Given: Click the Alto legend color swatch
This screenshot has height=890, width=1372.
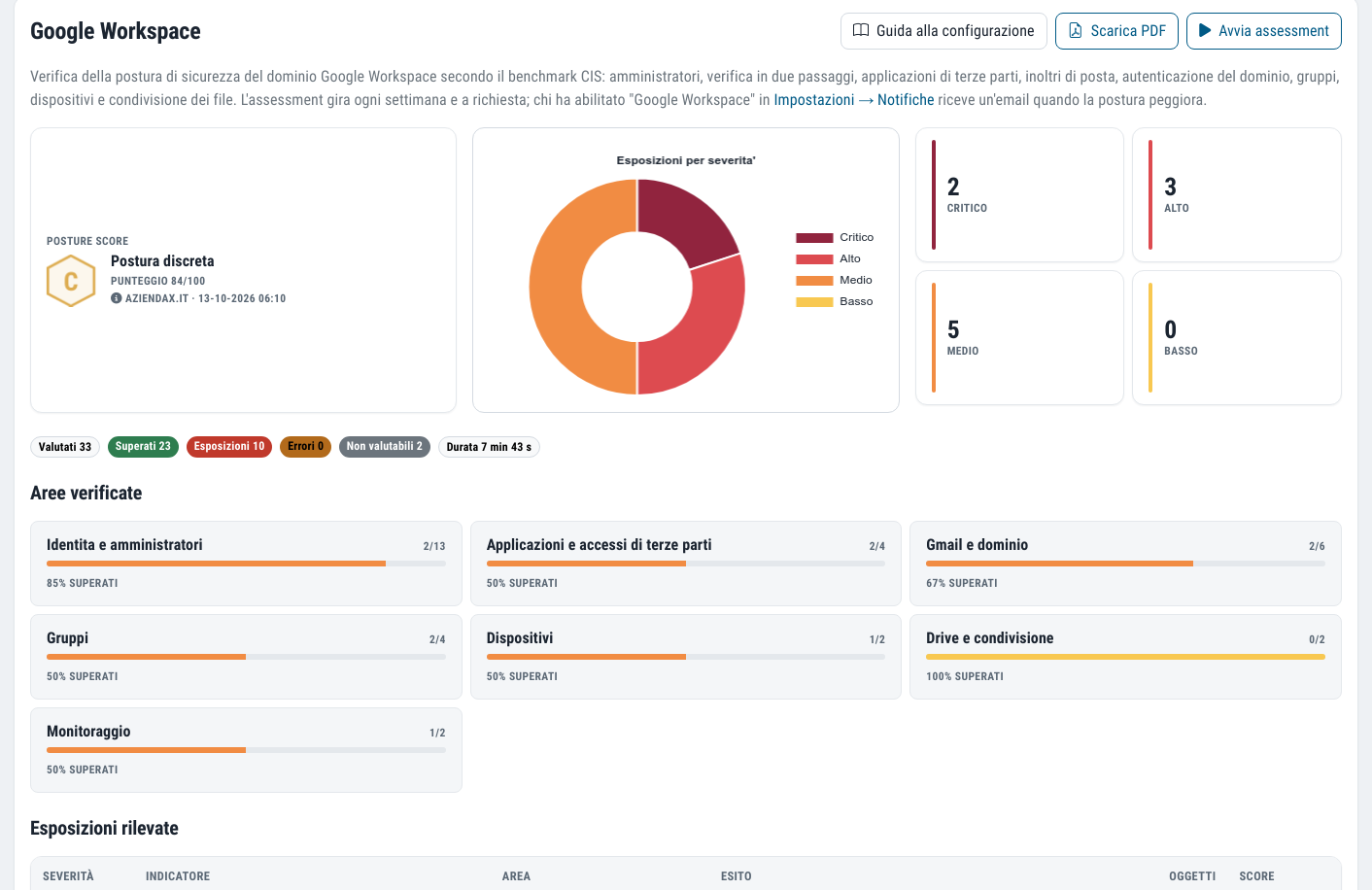Looking at the screenshot, I should (x=814, y=258).
